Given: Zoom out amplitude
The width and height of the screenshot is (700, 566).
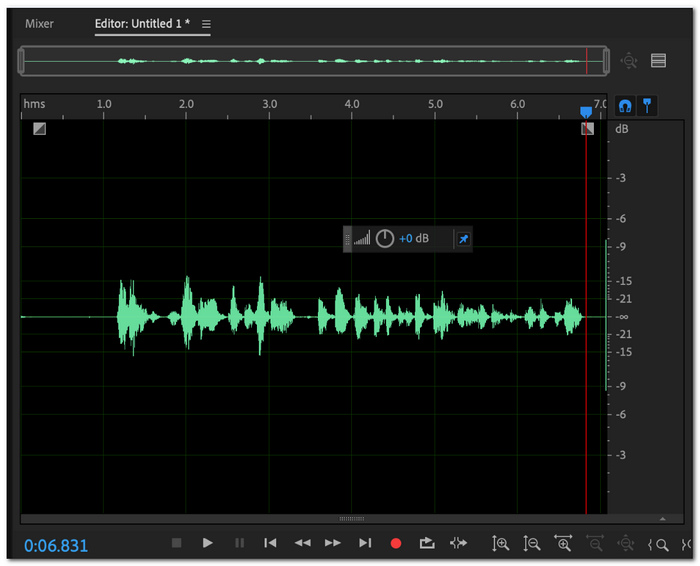Looking at the screenshot, I should pyautogui.click(x=531, y=543).
